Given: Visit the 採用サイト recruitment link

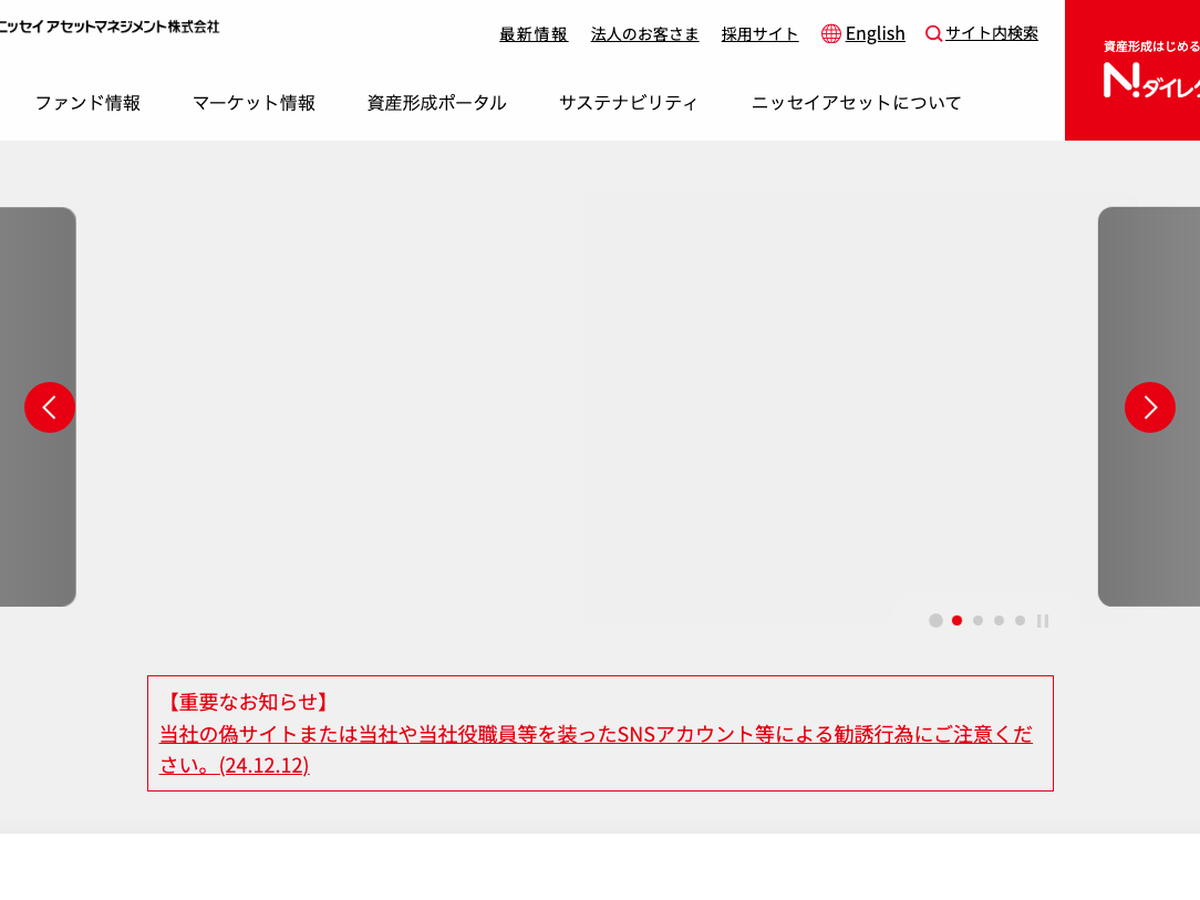Looking at the screenshot, I should pyautogui.click(x=760, y=34).
